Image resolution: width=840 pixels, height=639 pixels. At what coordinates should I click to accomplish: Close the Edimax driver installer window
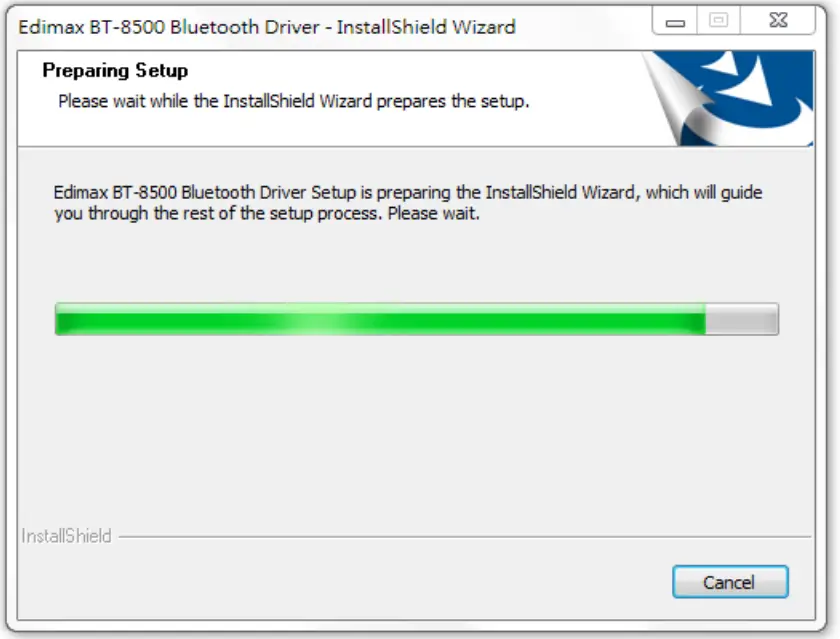(x=778, y=21)
